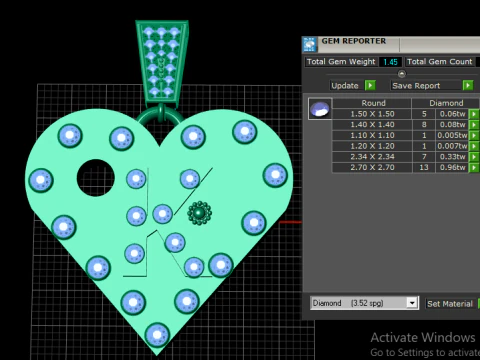
Task: Select the 1.10 X 1.10 size cell
Action: coord(372,135)
